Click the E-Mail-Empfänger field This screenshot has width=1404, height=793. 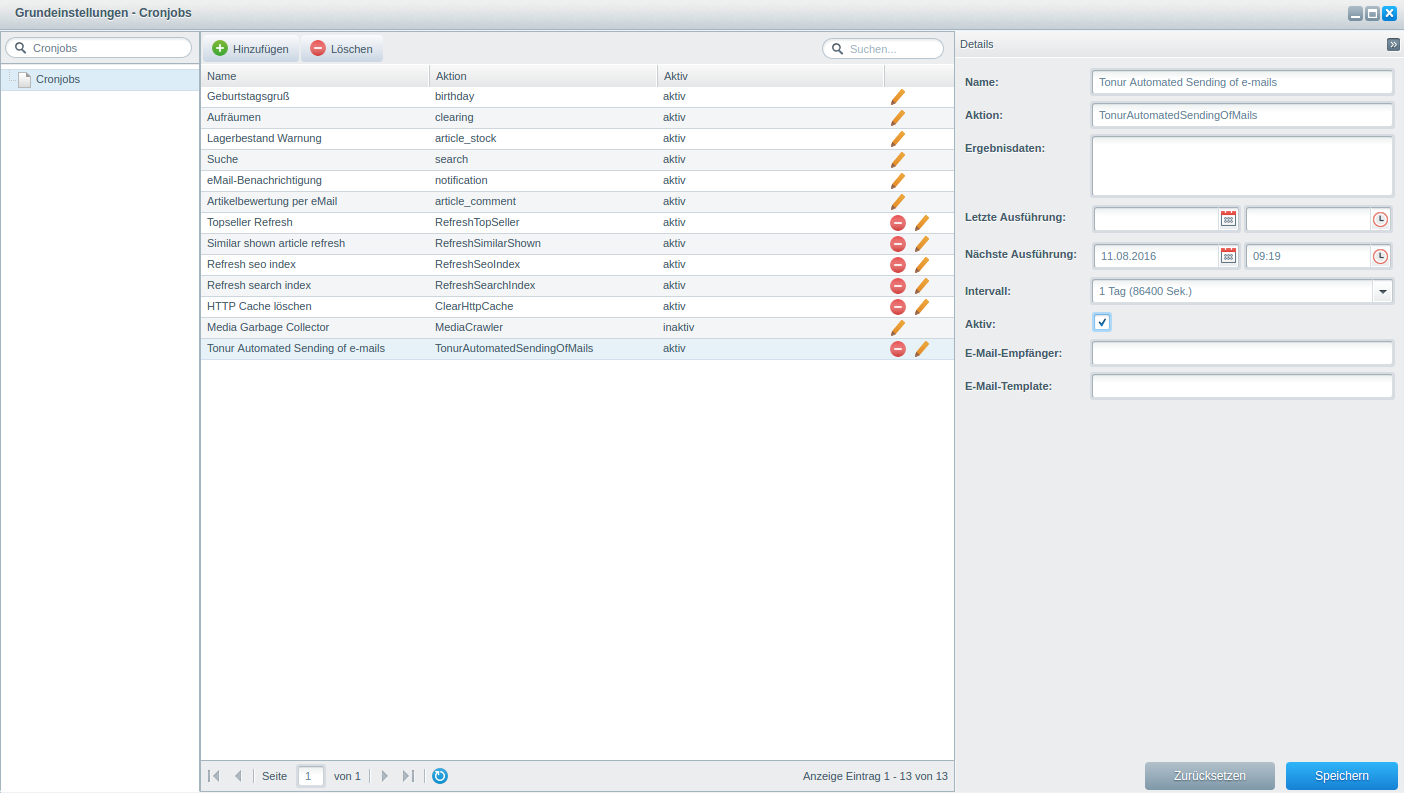point(1242,353)
